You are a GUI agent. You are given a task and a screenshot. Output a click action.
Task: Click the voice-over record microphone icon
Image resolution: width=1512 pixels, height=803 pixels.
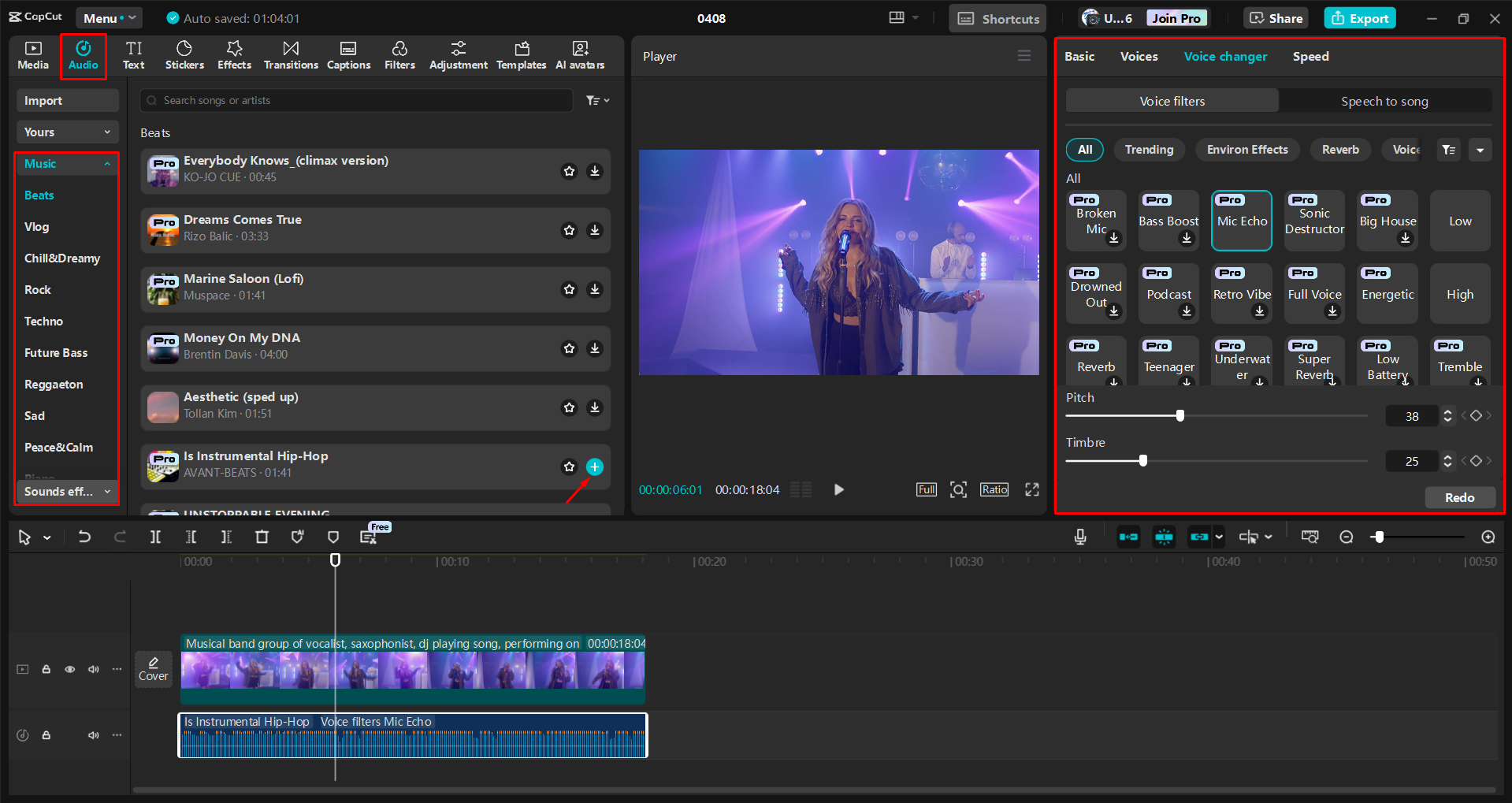coord(1079,537)
